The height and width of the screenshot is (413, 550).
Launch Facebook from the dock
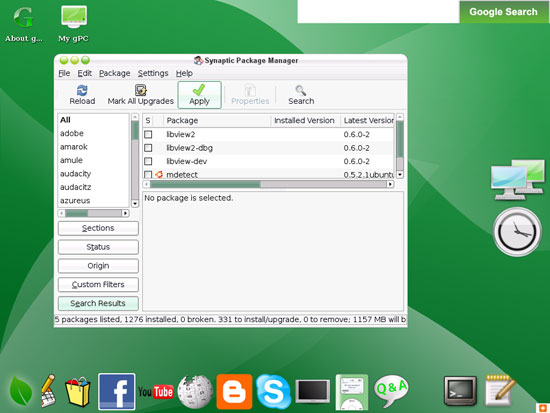[x=116, y=391]
